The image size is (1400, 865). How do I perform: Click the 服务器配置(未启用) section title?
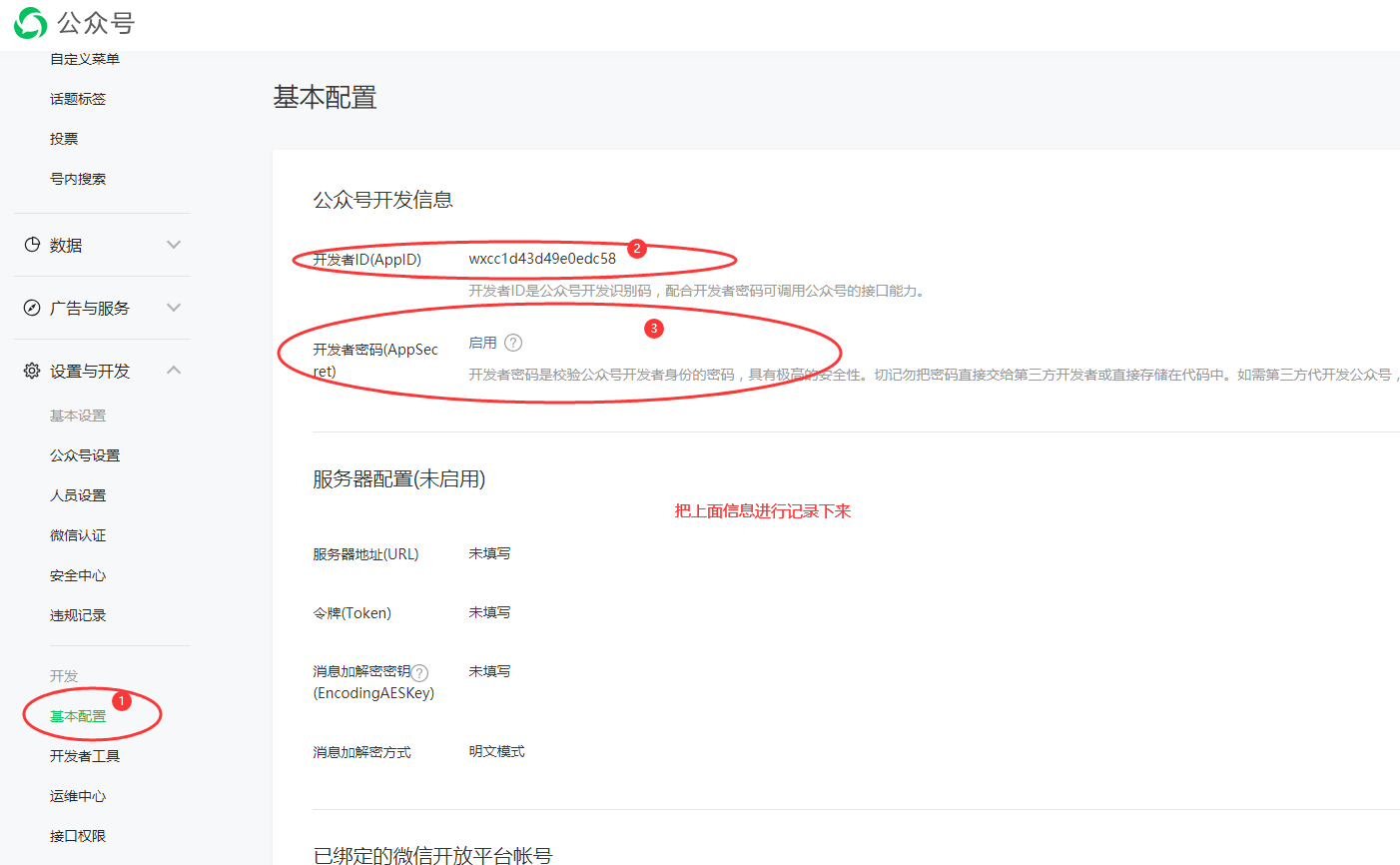pos(399,479)
